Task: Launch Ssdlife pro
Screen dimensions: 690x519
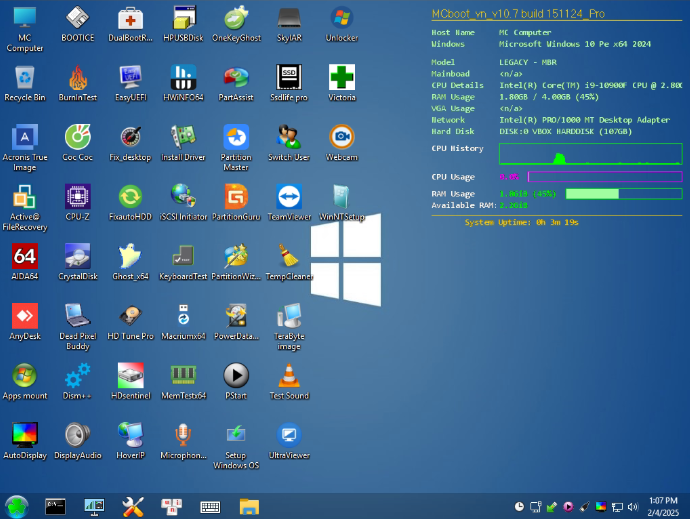Action: pos(289,84)
